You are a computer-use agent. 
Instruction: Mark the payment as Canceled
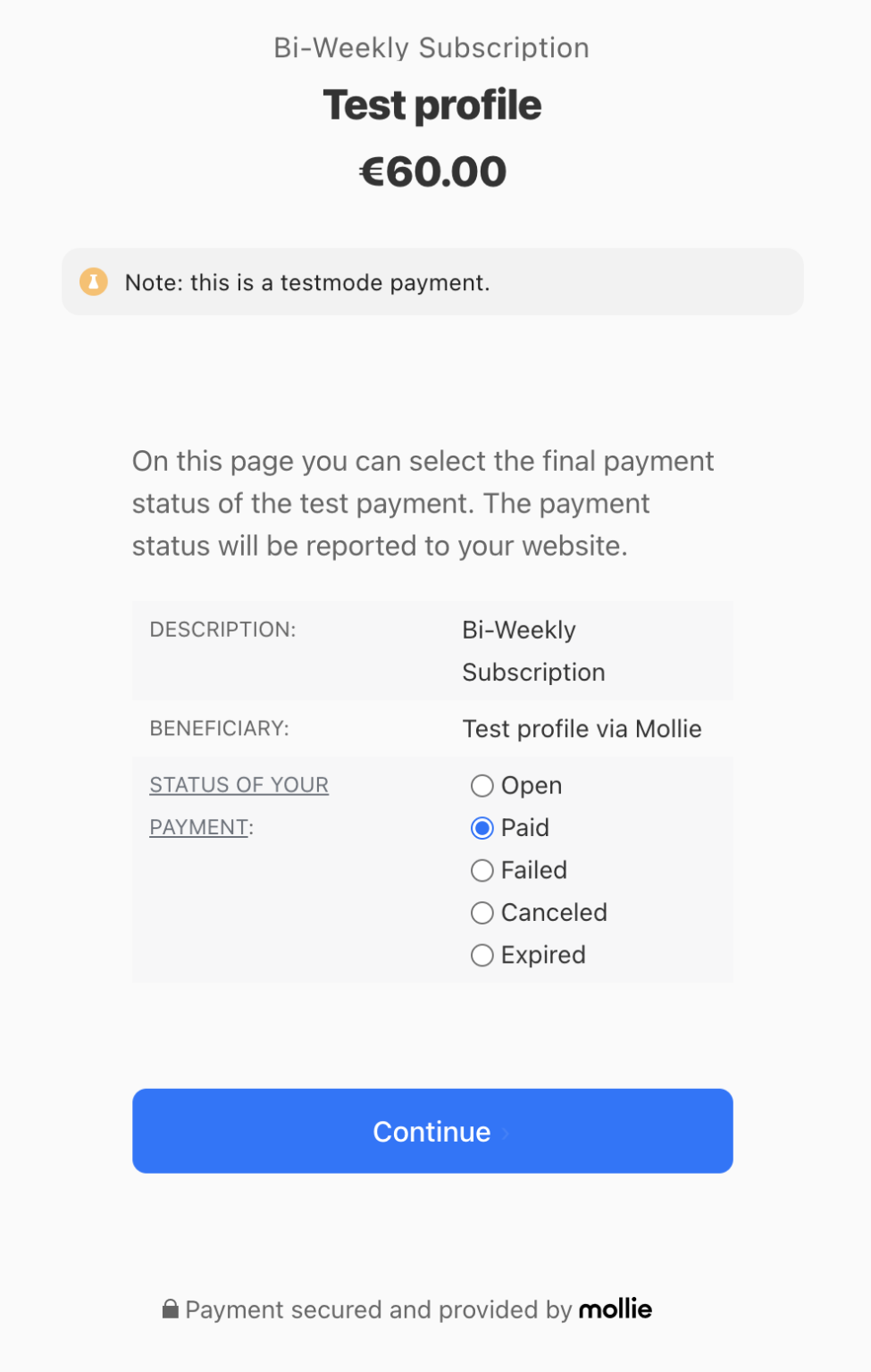tap(482, 912)
